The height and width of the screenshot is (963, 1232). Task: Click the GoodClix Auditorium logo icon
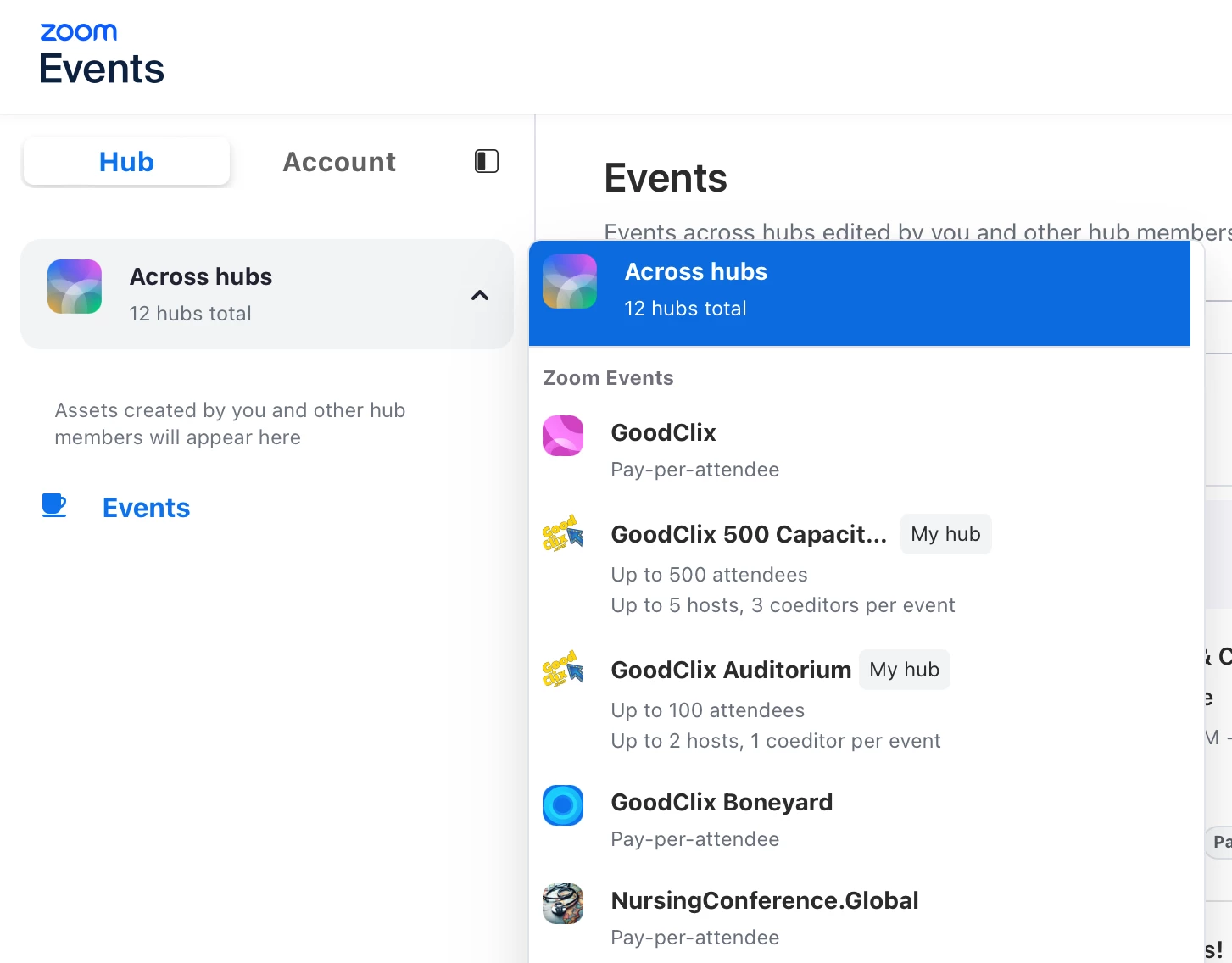click(563, 670)
